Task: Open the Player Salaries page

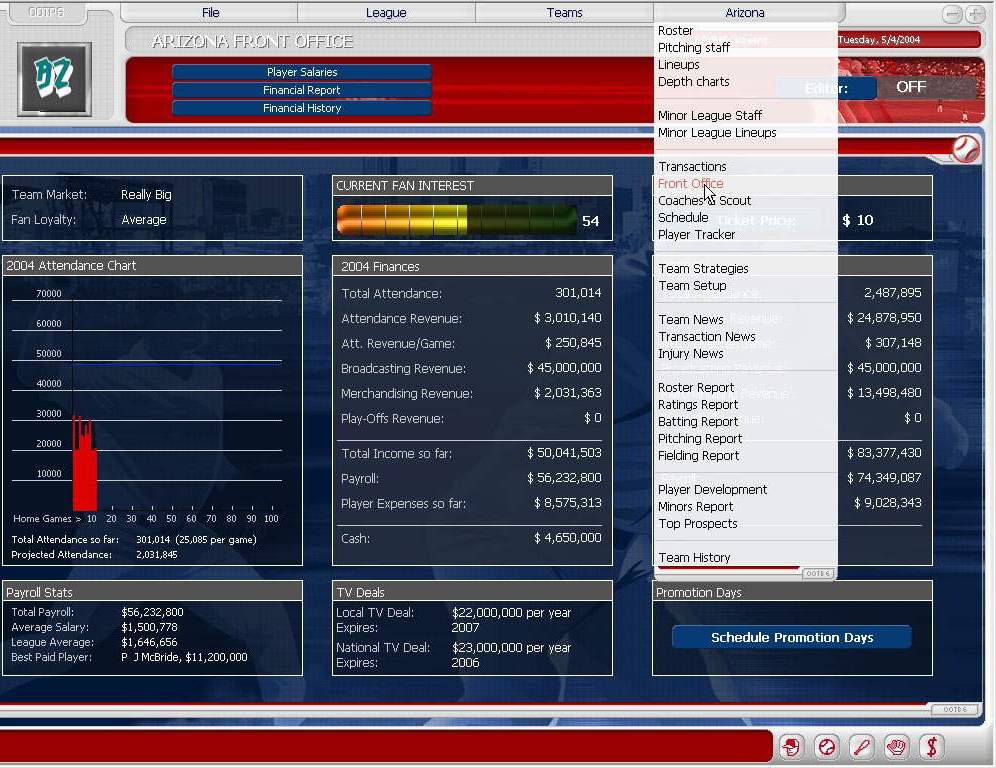Action: (x=301, y=72)
